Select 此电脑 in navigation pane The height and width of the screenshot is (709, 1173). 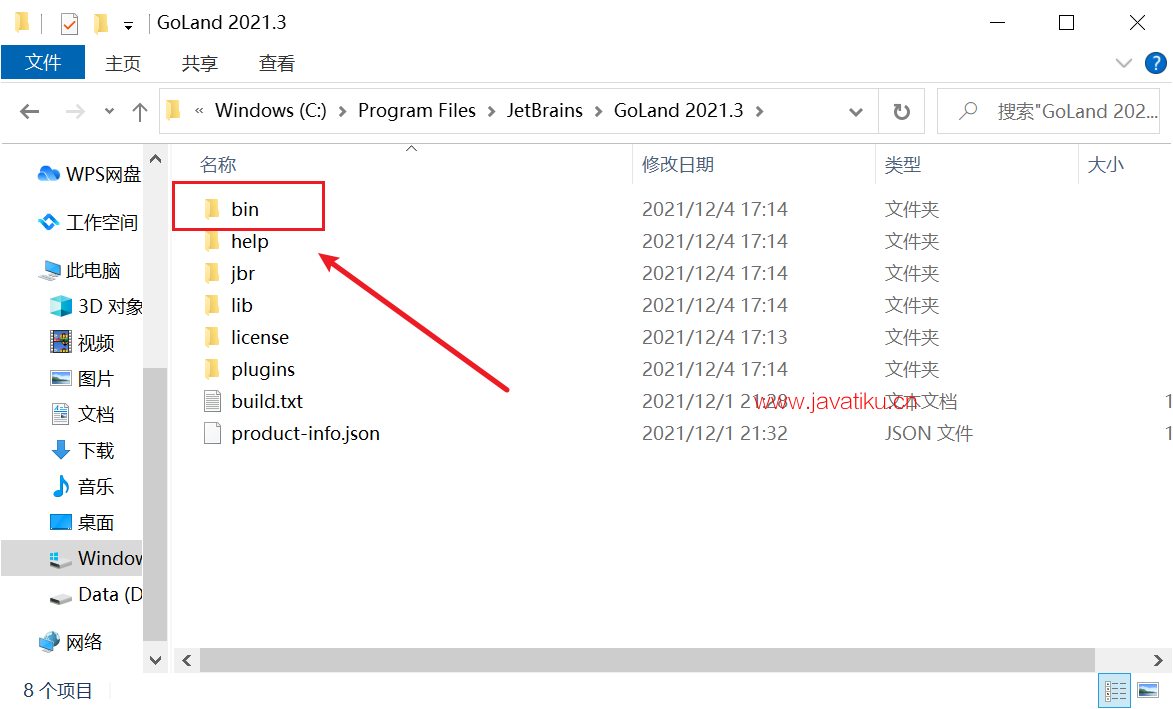tap(80, 271)
